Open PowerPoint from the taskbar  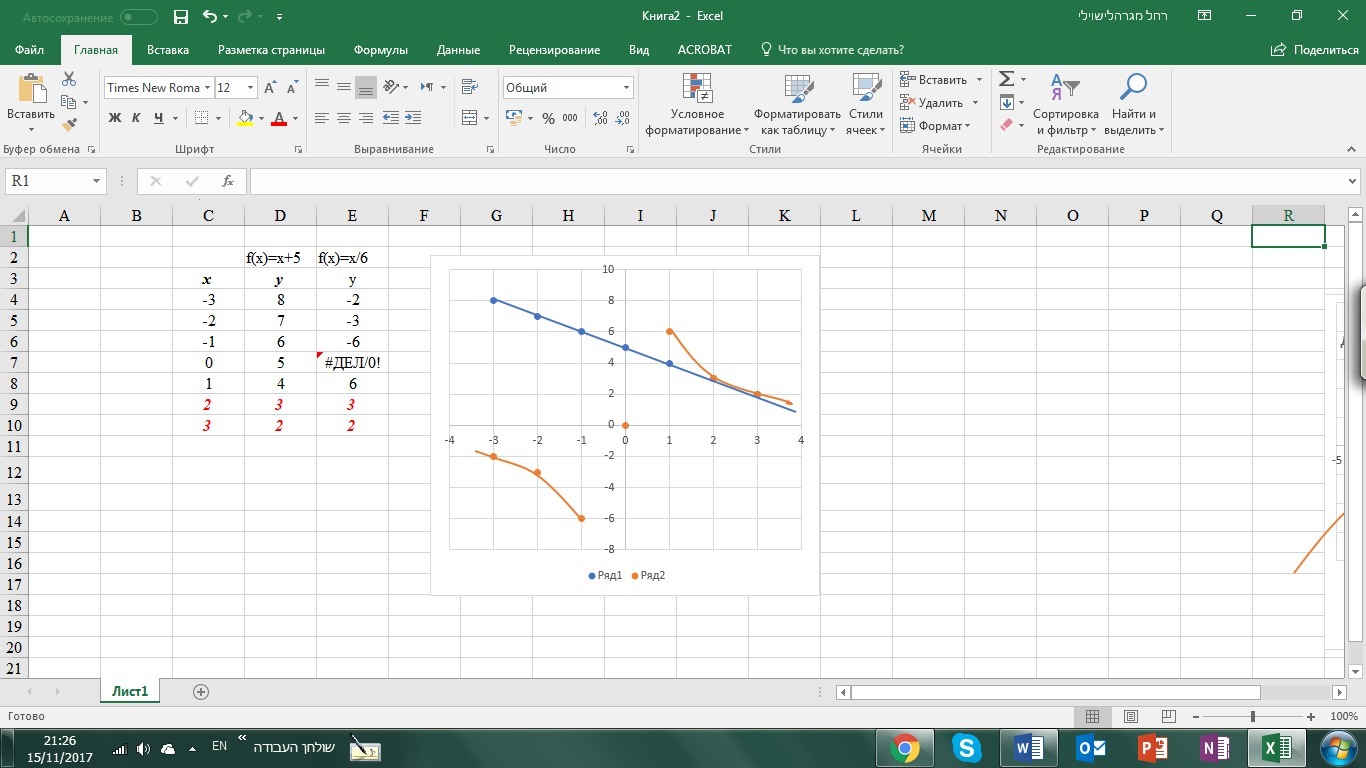coord(1152,748)
